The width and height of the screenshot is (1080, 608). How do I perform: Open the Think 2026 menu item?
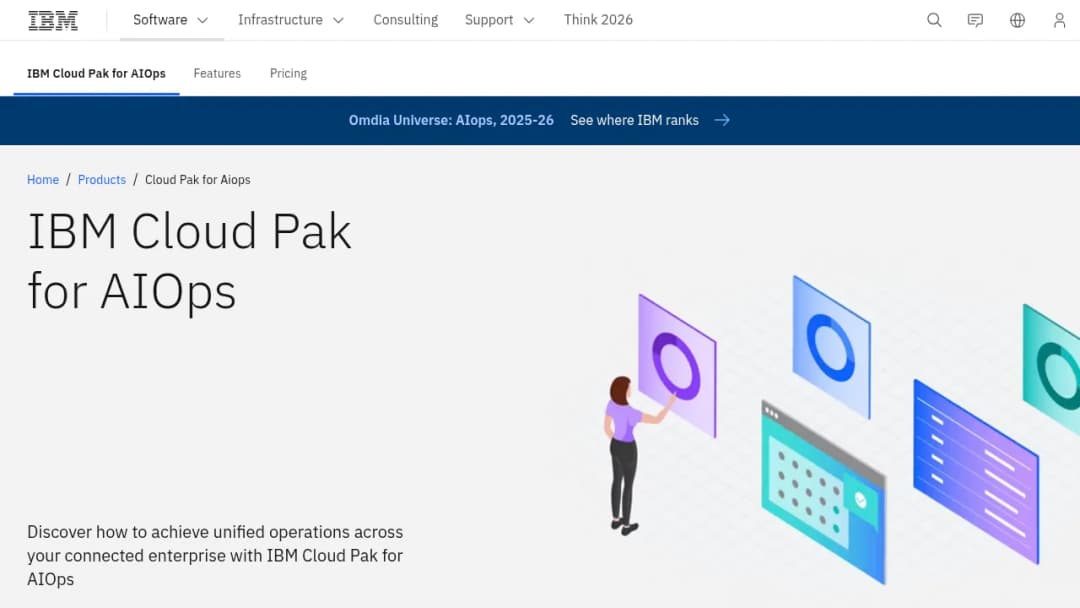tap(598, 20)
